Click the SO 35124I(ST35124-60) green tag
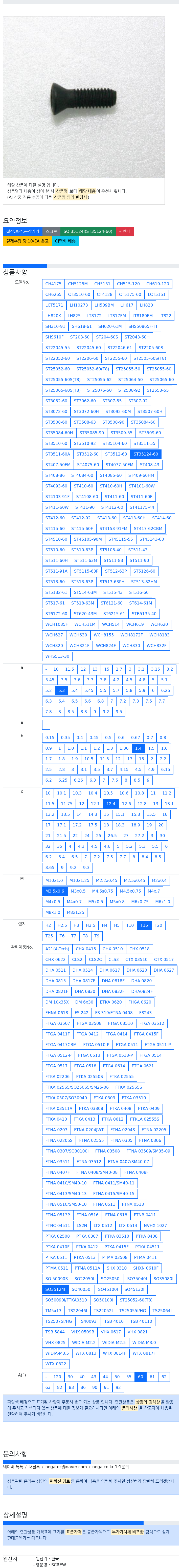Screen dimensions: 182x1568 pos(88,231)
